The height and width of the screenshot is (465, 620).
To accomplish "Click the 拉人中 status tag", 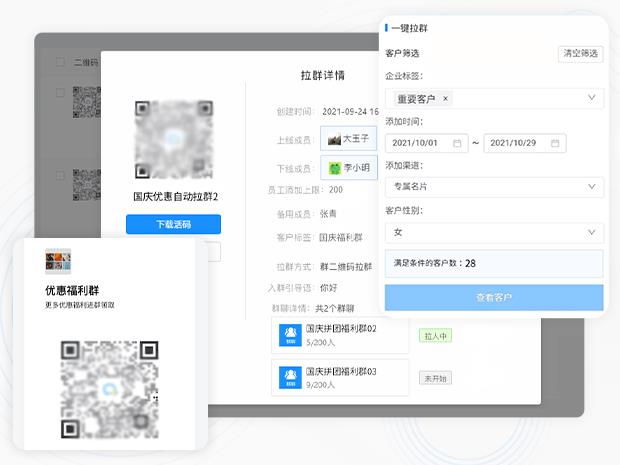I will point(435,336).
